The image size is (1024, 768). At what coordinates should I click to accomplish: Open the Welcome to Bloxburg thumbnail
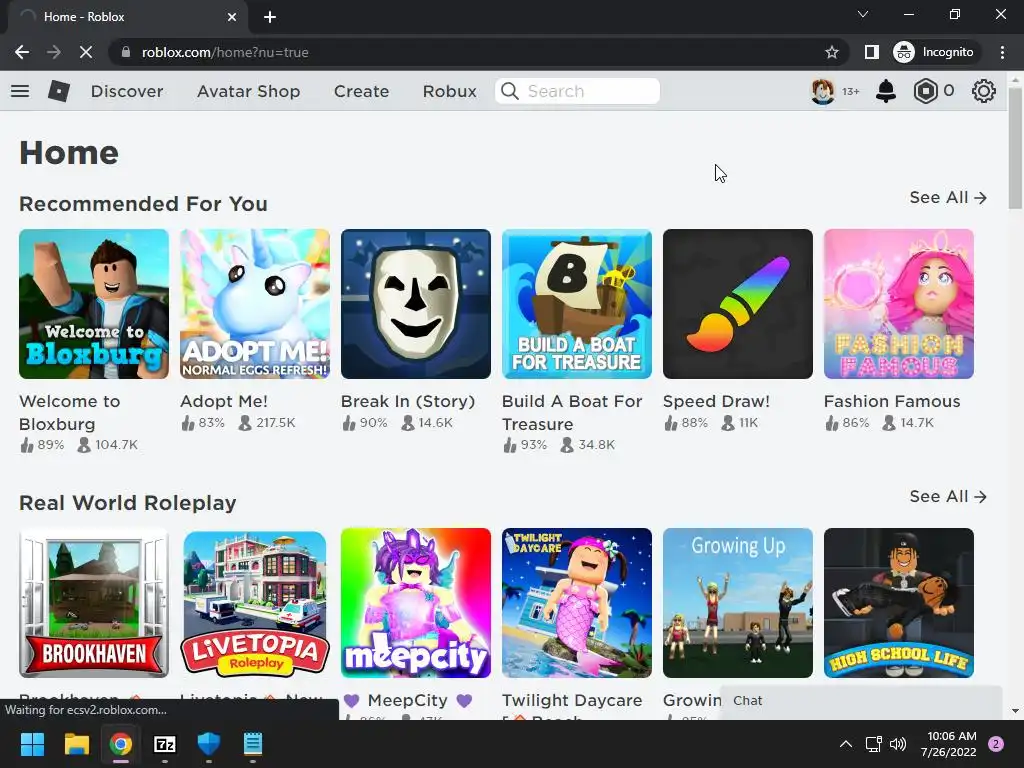[x=93, y=304]
